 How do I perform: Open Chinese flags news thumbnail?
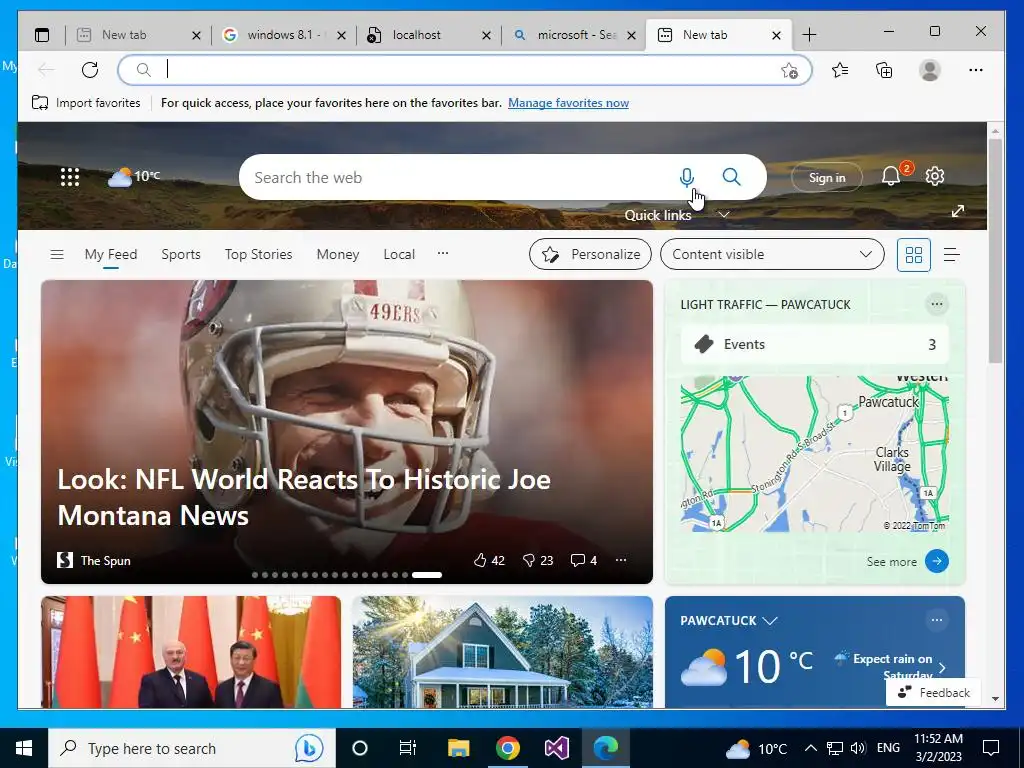pos(191,652)
